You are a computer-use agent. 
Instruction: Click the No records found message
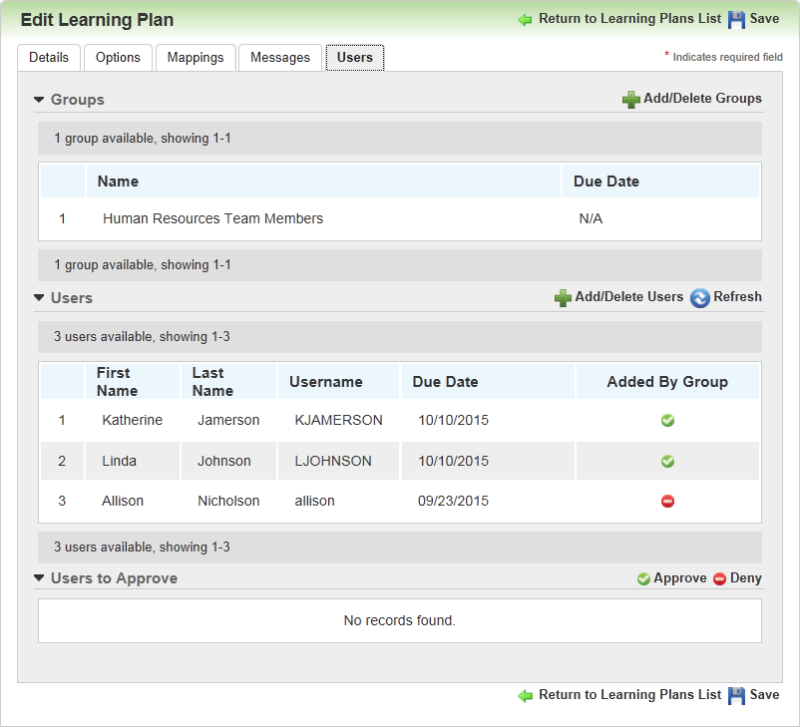[x=399, y=620]
